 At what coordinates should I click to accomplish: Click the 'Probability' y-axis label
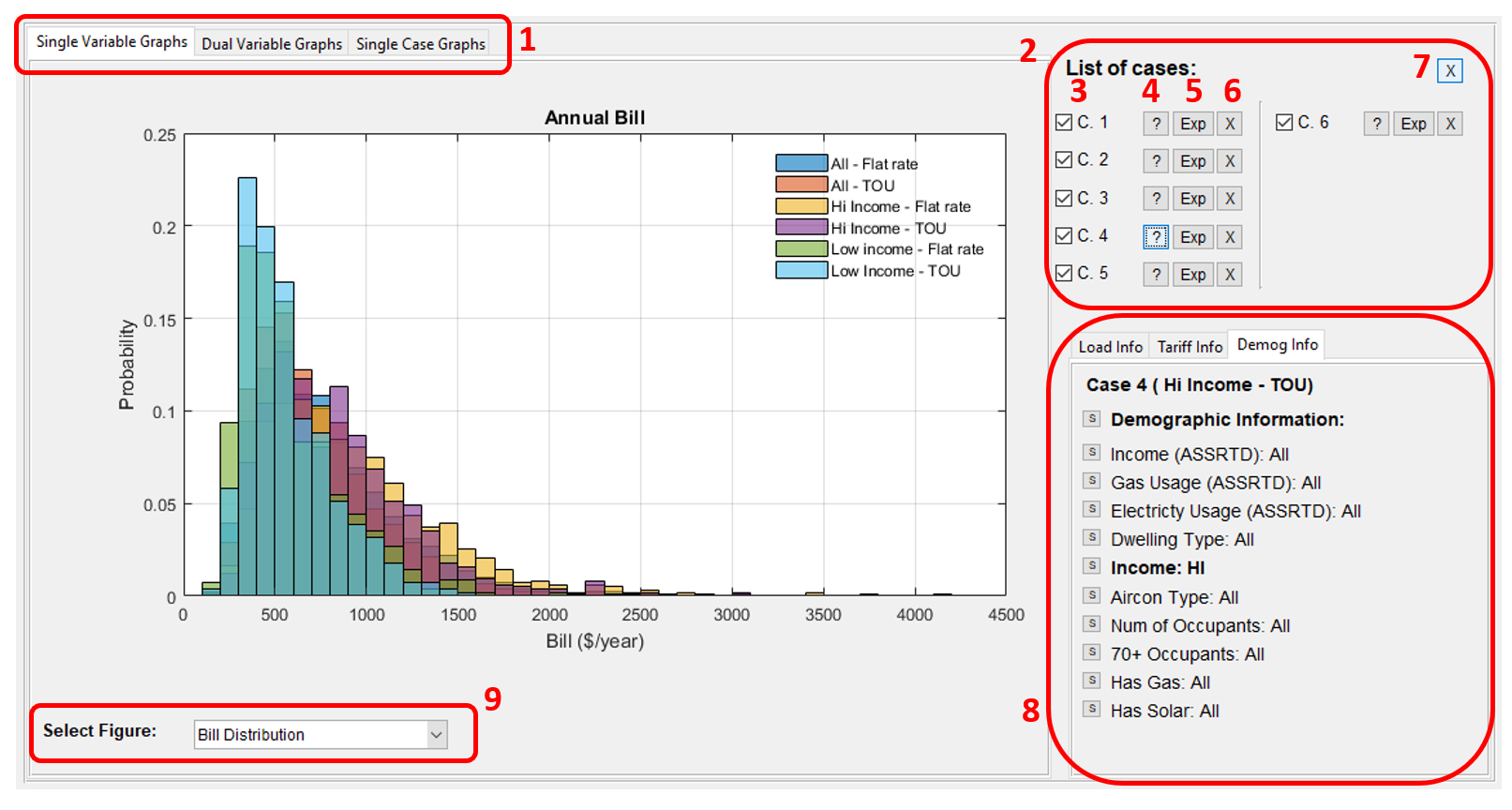coord(127,365)
